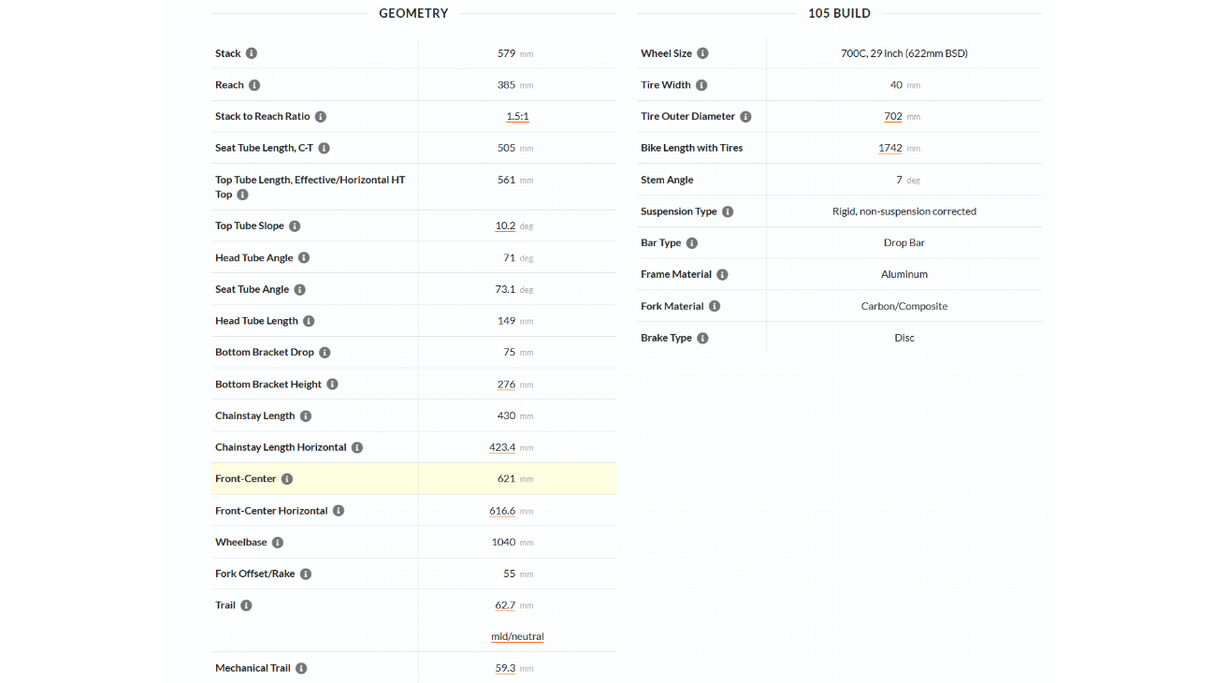Click info icon beside Front-Center
This screenshot has height=683, width=1214.
click(286, 479)
